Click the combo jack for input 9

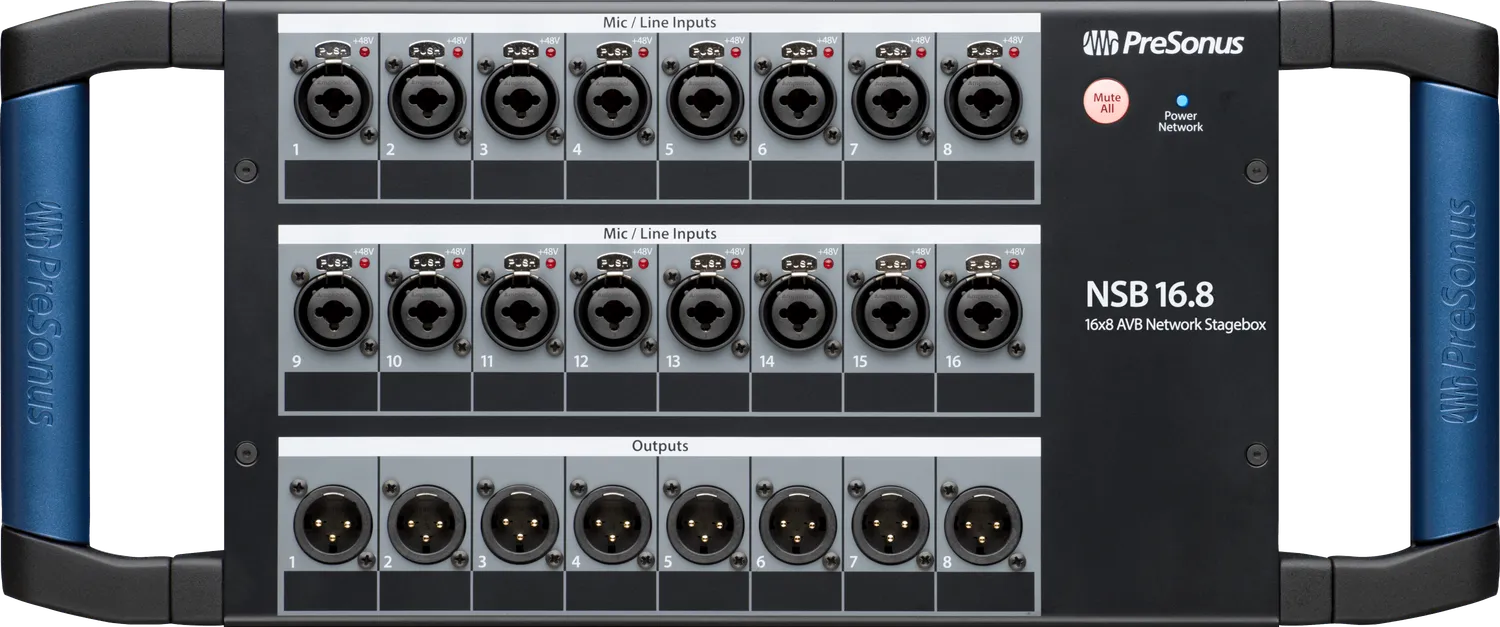[x=333, y=311]
